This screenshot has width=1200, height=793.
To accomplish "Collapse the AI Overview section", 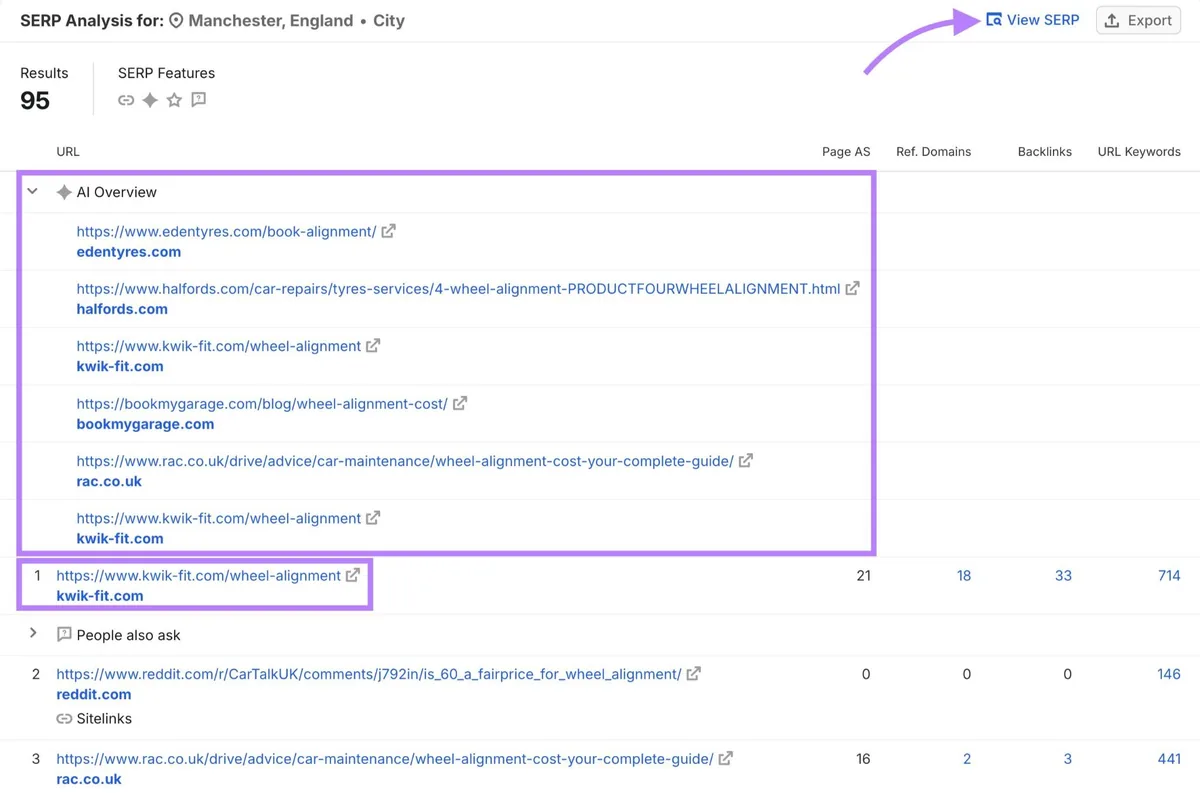I will pos(33,191).
